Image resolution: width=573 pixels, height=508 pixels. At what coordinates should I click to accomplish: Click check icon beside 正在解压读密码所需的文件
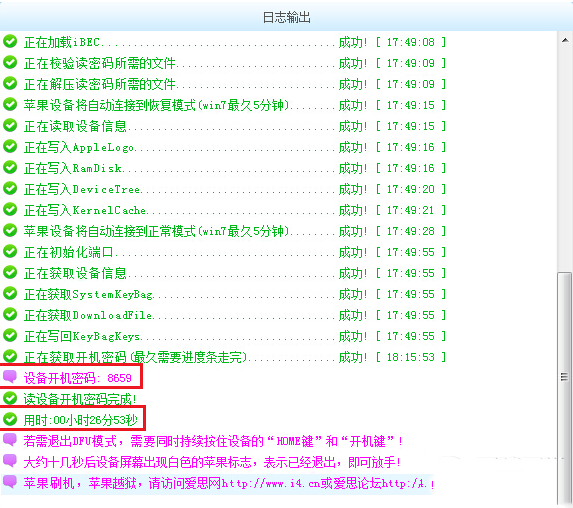pyautogui.click(x=10, y=83)
